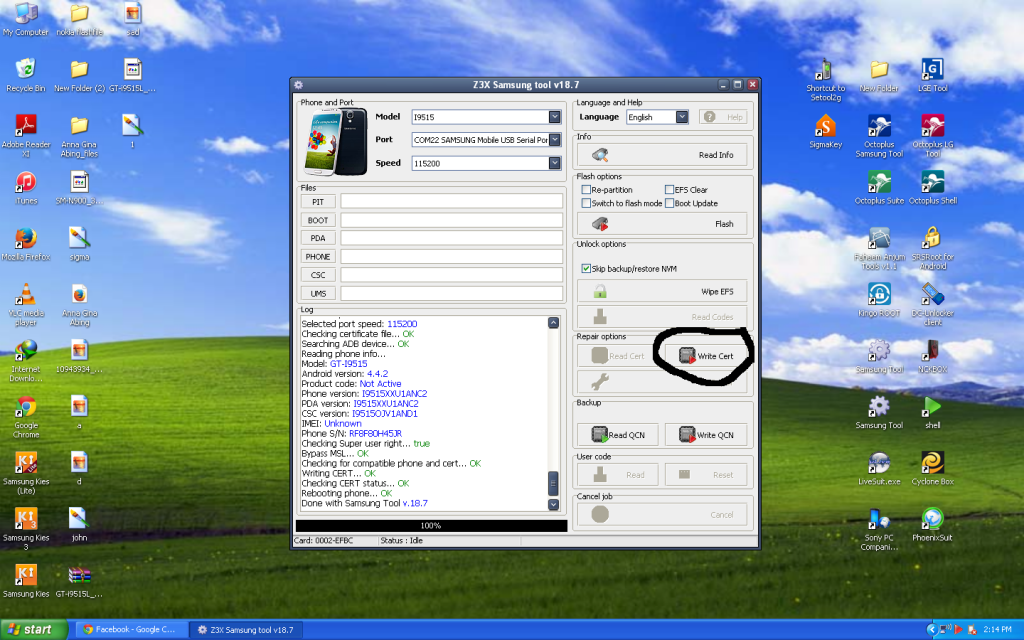Select the LiveSuit.exe desktop icon
The width and height of the screenshot is (1024, 640).
(879, 468)
